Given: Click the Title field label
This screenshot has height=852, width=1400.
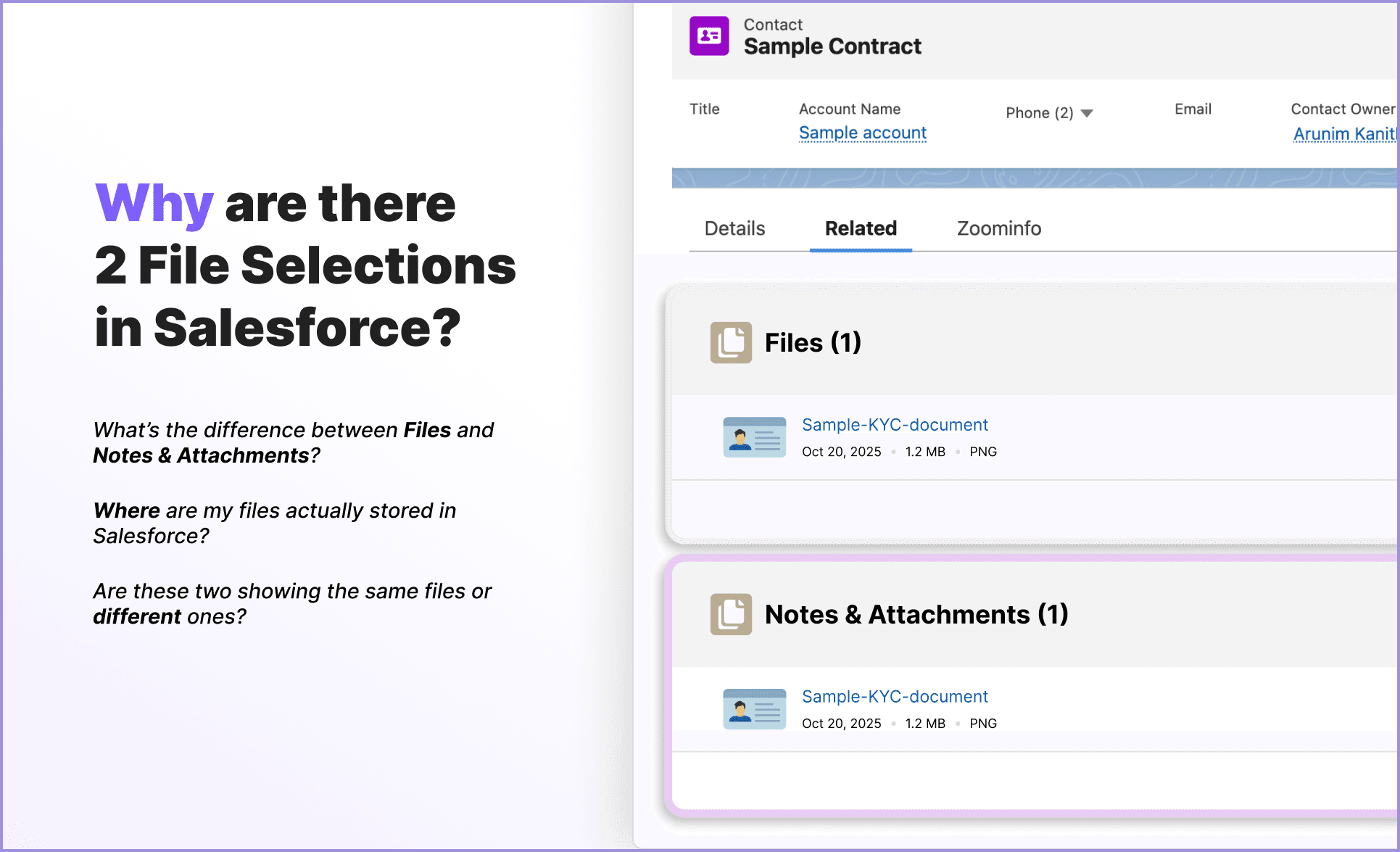Looking at the screenshot, I should click(x=704, y=109).
